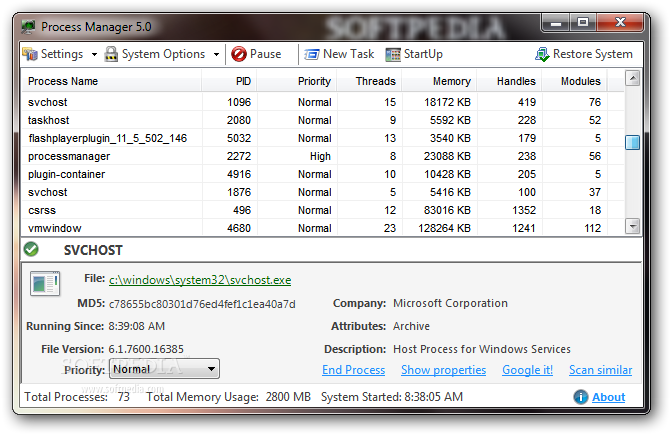Screen dimensions: 671x435
Task: Sort by Modules column header
Action: point(574,81)
